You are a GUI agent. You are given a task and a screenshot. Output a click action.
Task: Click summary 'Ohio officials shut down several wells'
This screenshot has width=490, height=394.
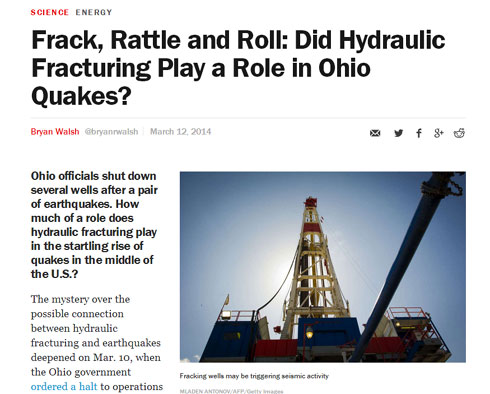(94, 225)
